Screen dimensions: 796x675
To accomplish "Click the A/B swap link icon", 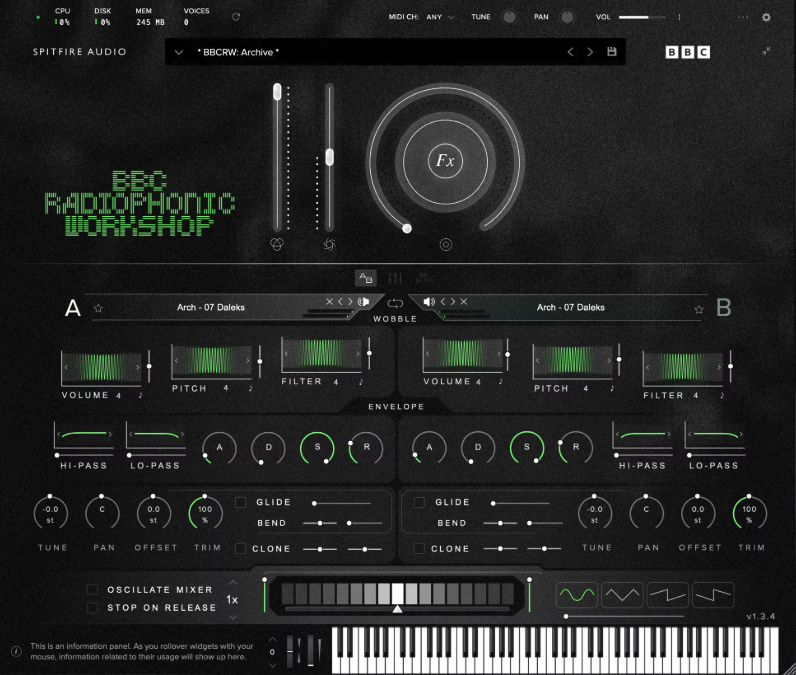I will click(x=395, y=303).
